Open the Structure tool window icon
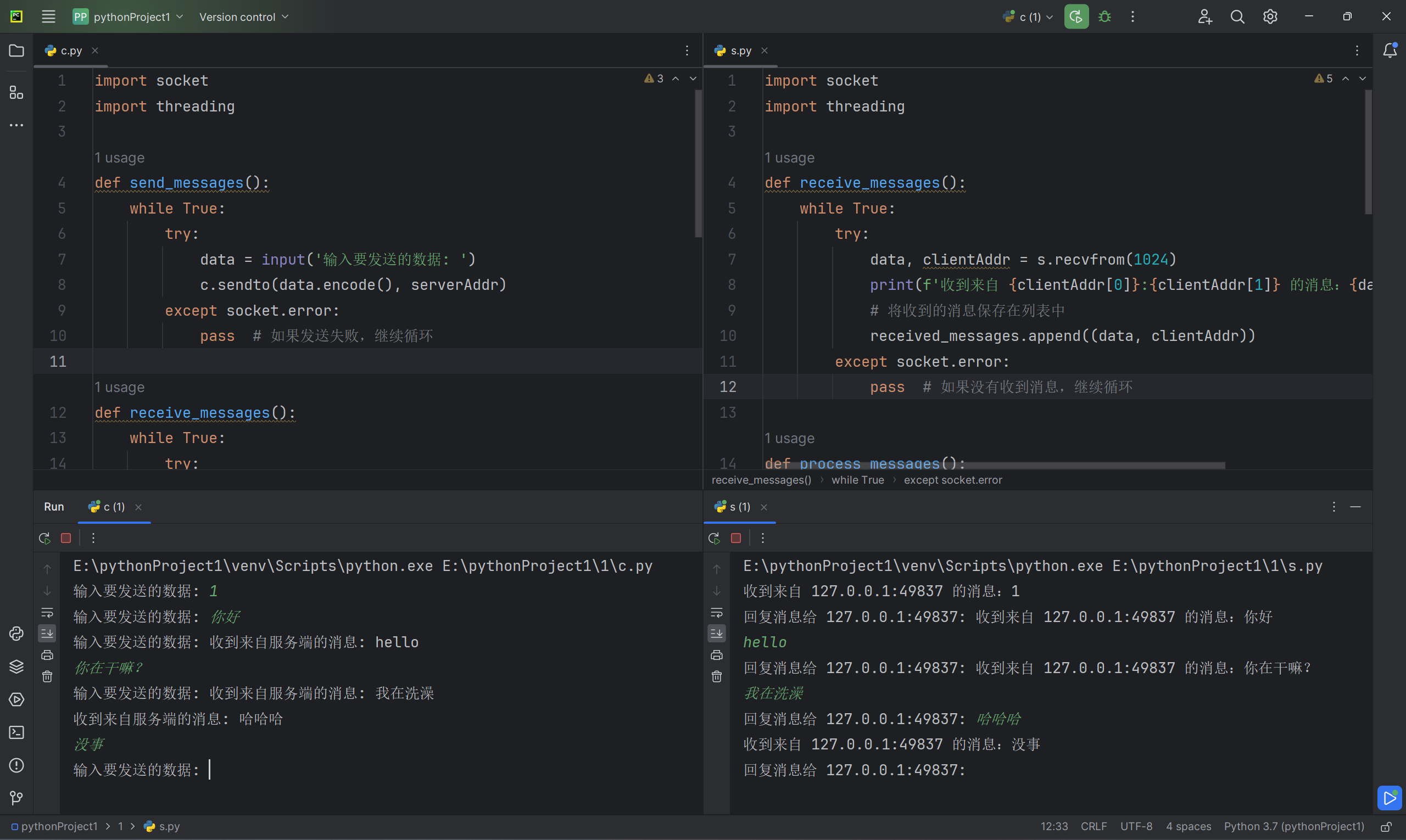This screenshot has width=1406, height=840. click(x=16, y=92)
